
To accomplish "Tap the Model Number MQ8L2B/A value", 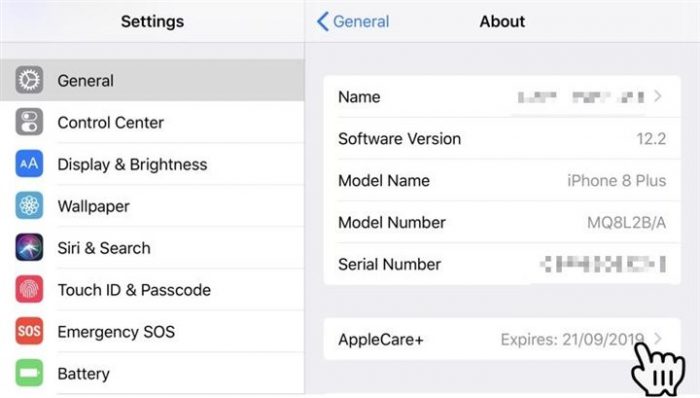I will (x=626, y=222).
